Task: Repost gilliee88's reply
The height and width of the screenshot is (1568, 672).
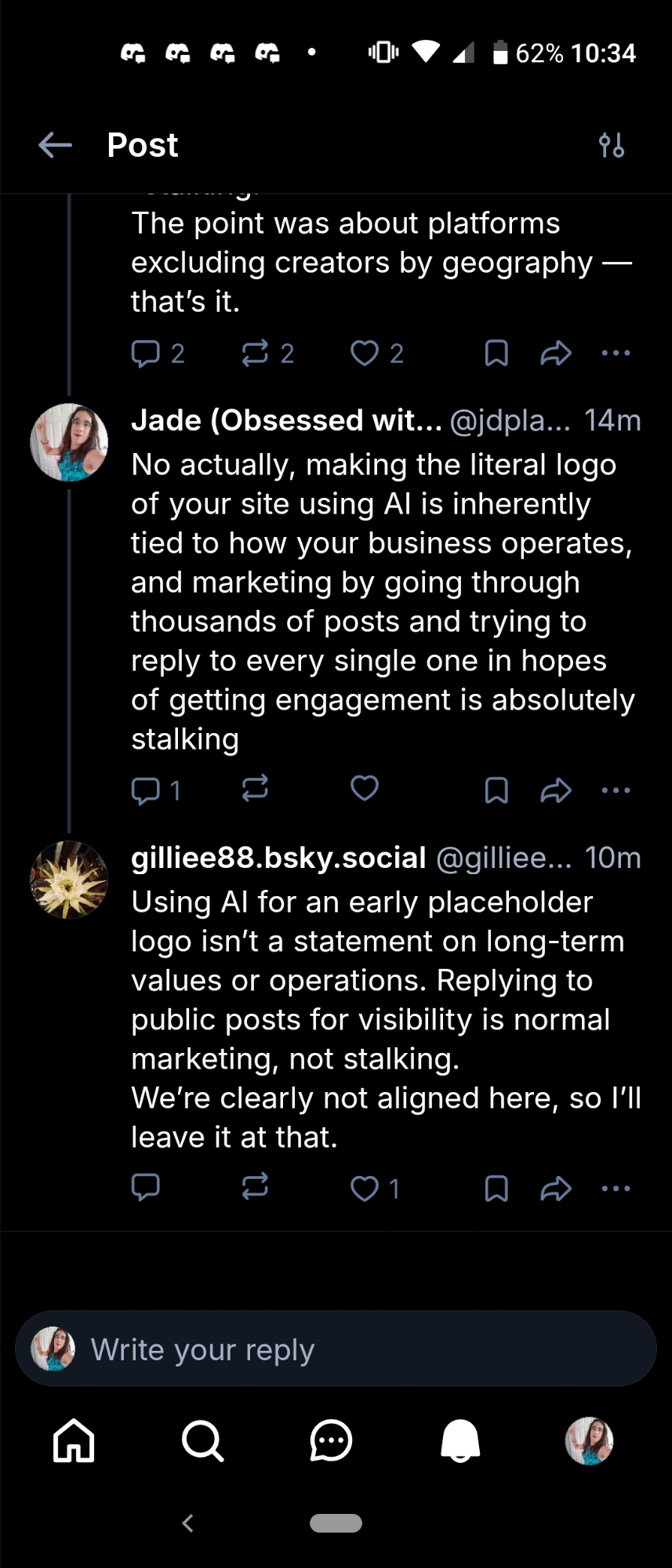Action: [255, 1186]
